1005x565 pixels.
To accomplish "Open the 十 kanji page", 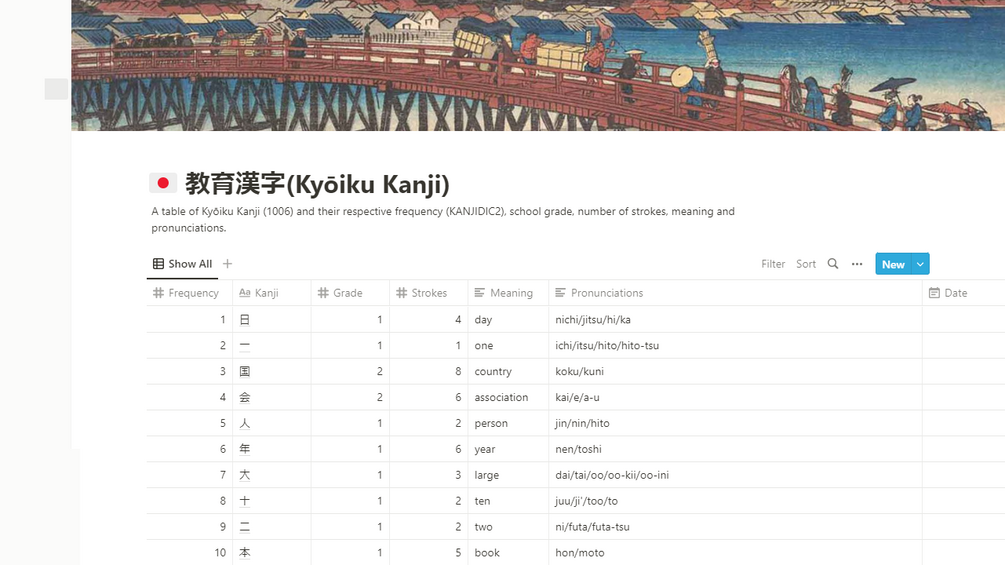I will pyautogui.click(x=245, y=501).
